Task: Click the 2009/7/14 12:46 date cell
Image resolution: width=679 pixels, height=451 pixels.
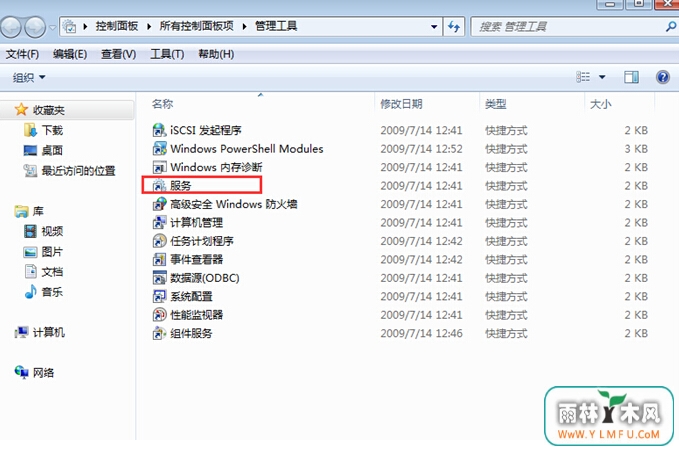Action: point(421,333)
